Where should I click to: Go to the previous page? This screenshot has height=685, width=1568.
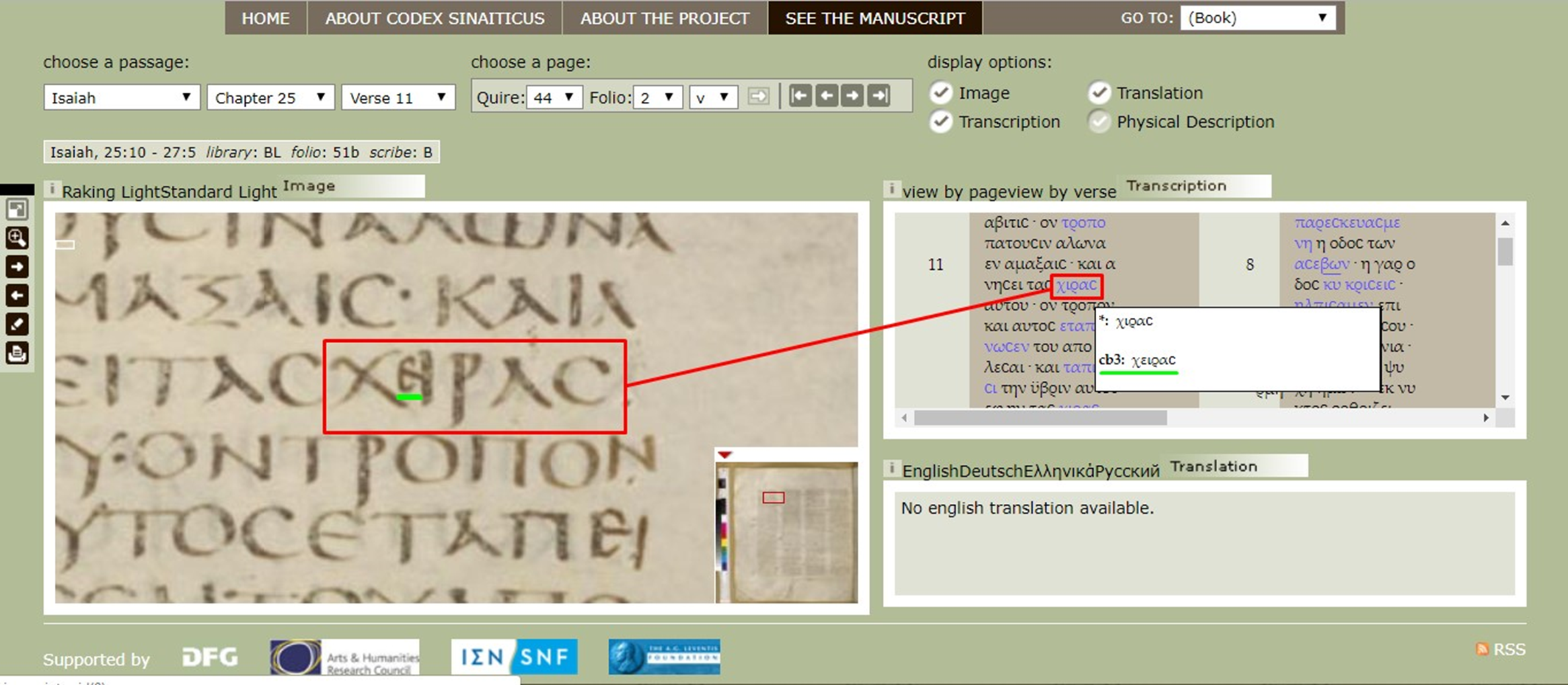click(x=826, y=97)
